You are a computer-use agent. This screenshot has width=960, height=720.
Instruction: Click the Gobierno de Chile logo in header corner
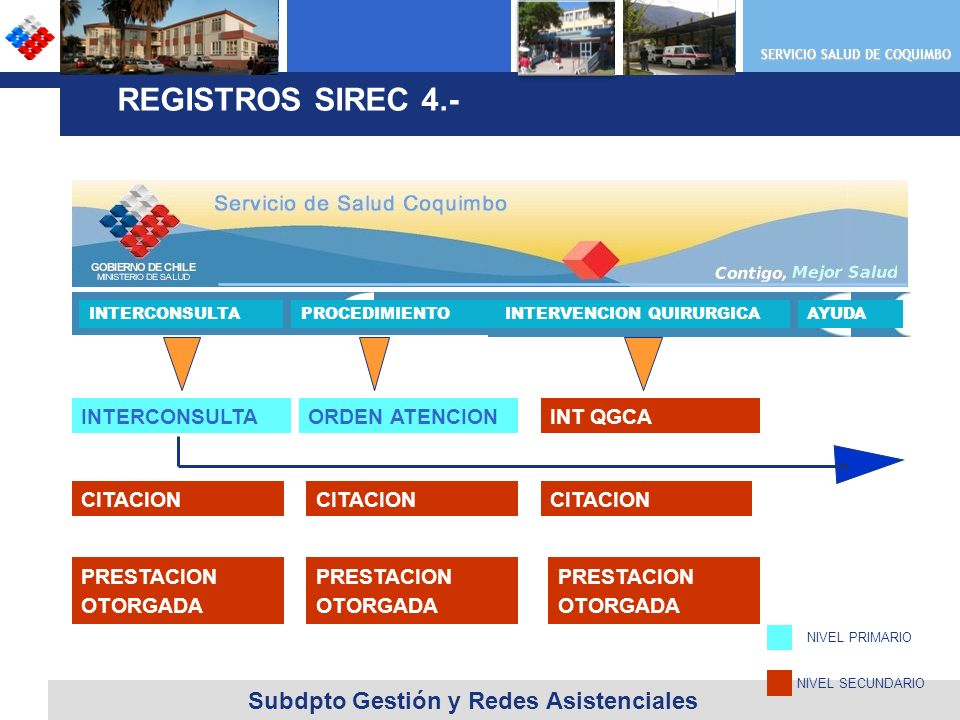29,37
